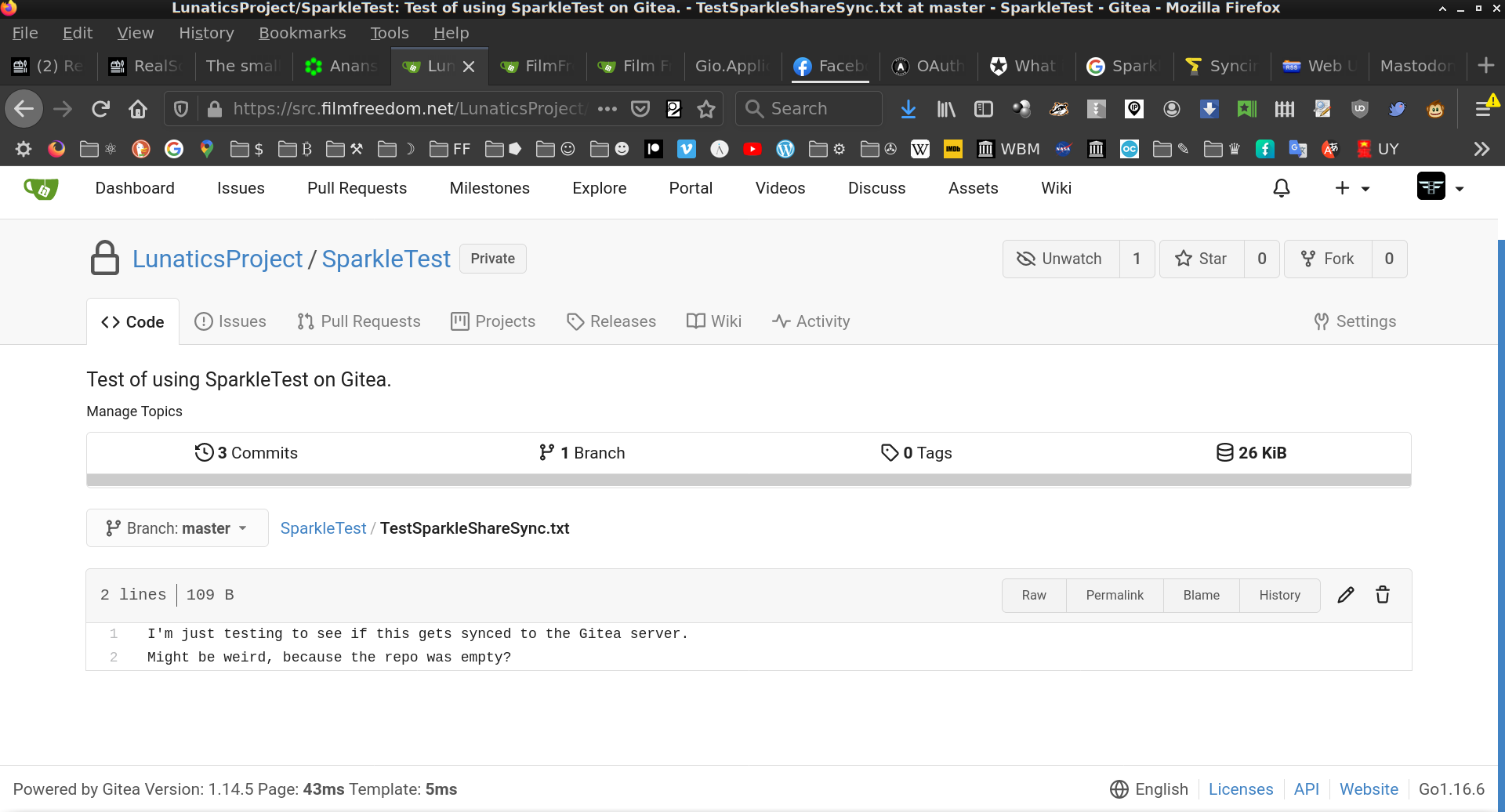Open the Bookmarks menu

click(302, 33)
